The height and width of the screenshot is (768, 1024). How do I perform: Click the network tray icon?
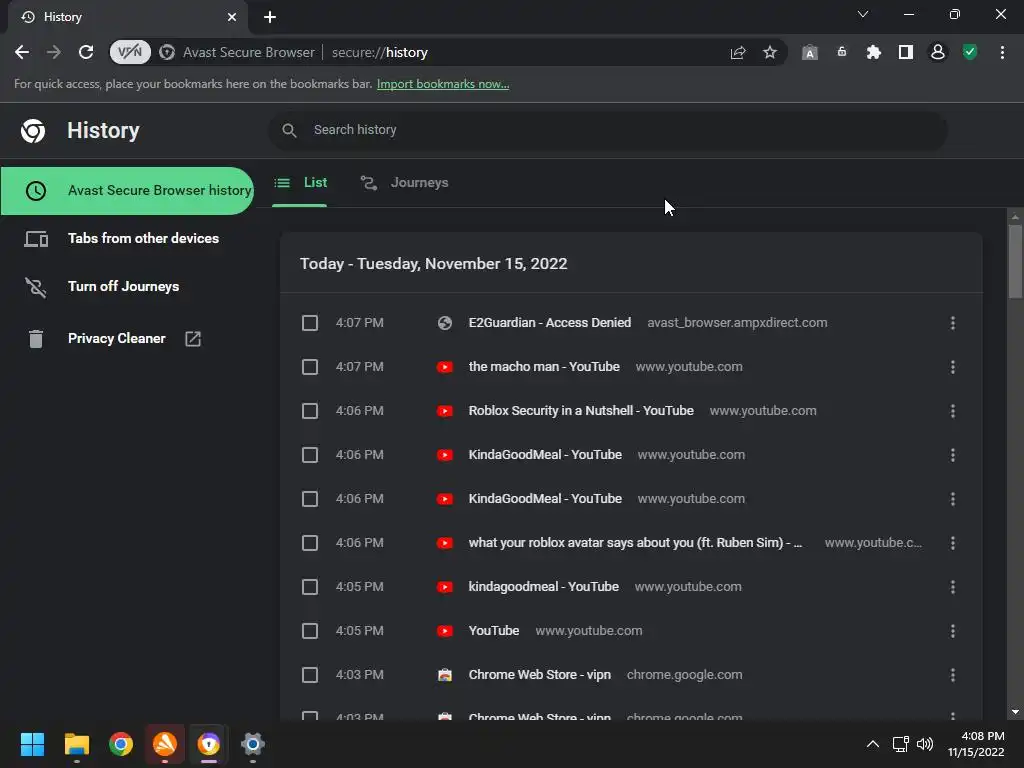901,744
